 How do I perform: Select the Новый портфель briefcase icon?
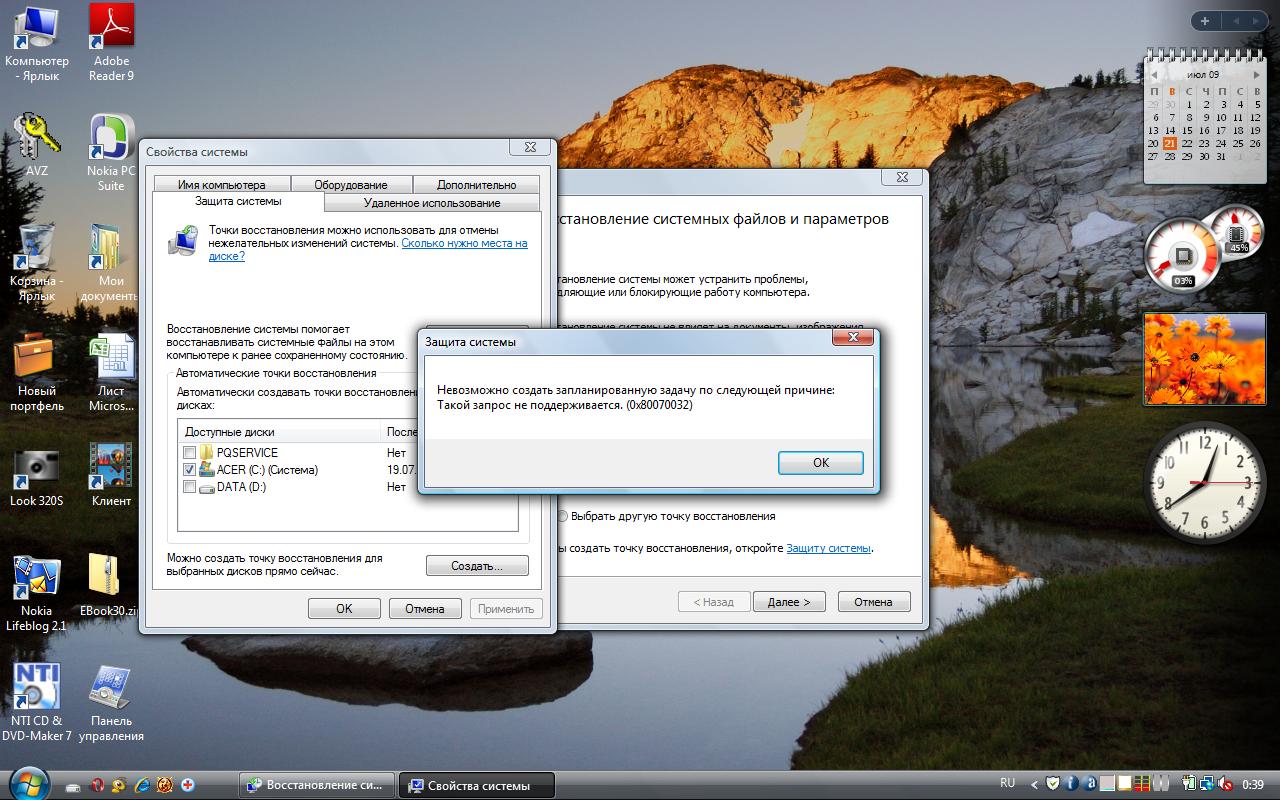[x=37, y=372]
